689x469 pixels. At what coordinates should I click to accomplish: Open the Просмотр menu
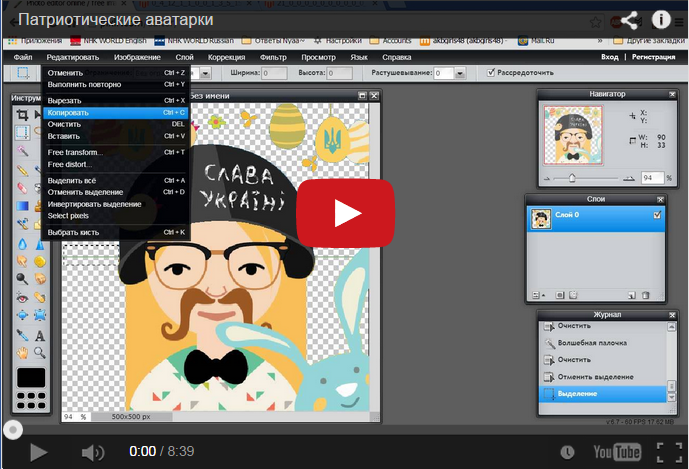[318, 57]
